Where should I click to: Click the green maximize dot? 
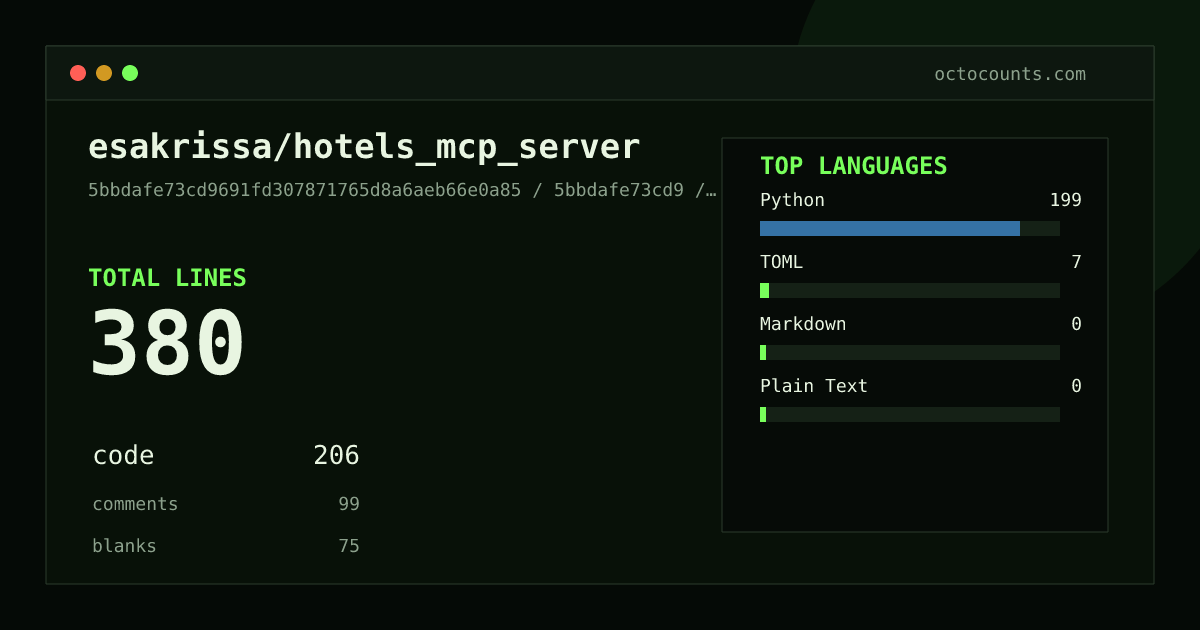[130, 73]
